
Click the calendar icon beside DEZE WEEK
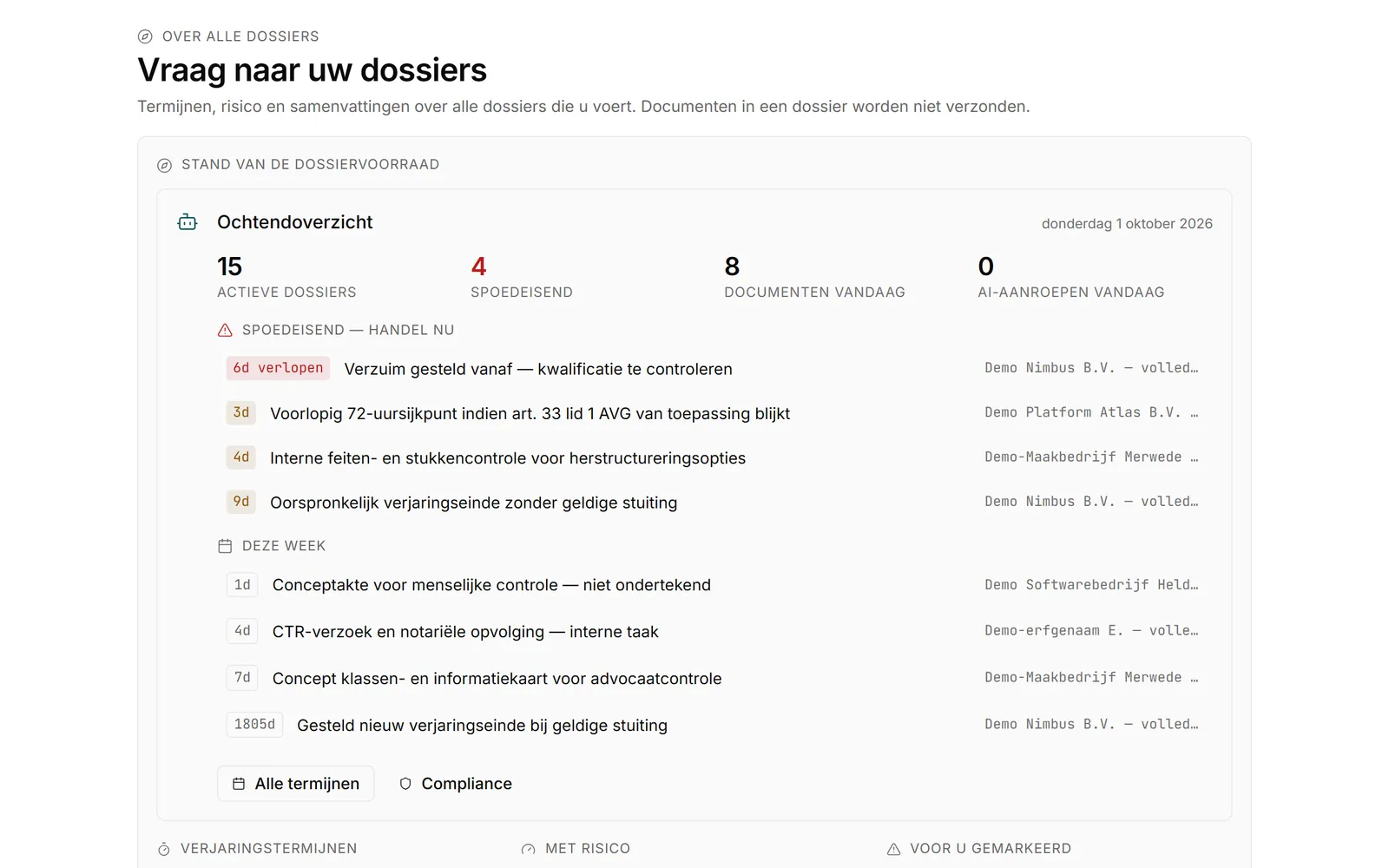pos(225,546)
